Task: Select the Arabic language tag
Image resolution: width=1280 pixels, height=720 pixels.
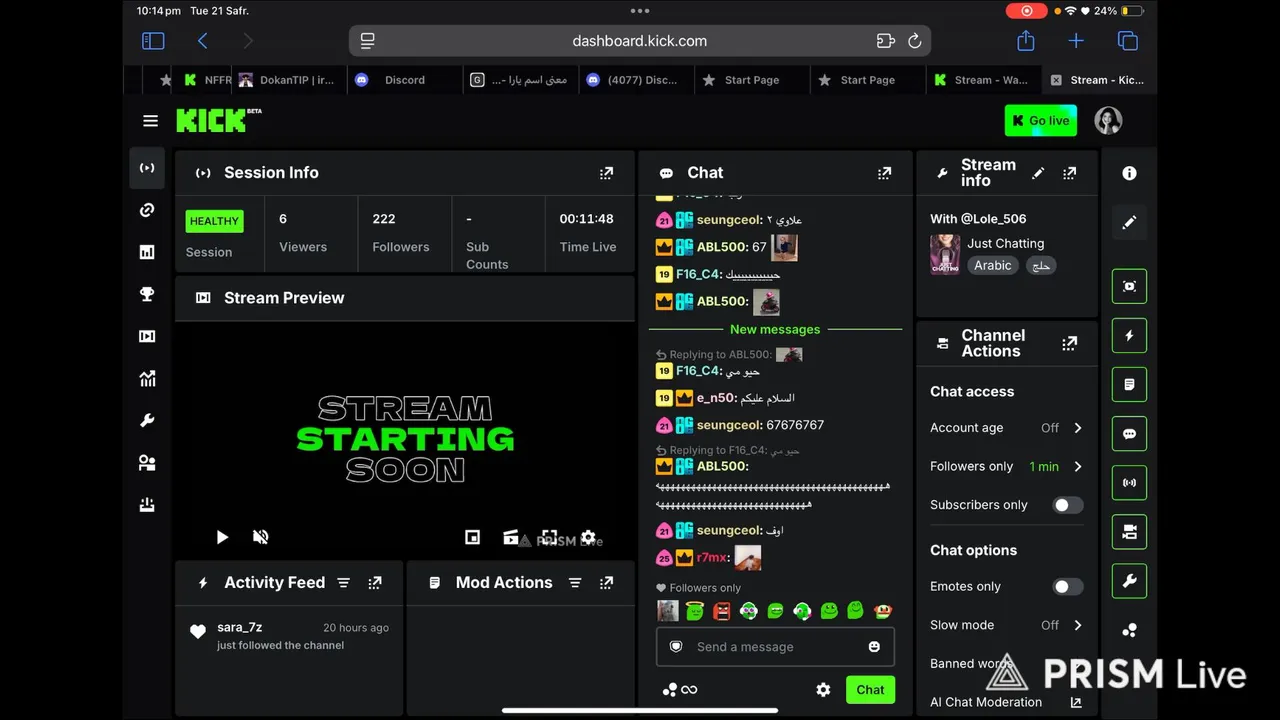Action: tap(993, 266)
